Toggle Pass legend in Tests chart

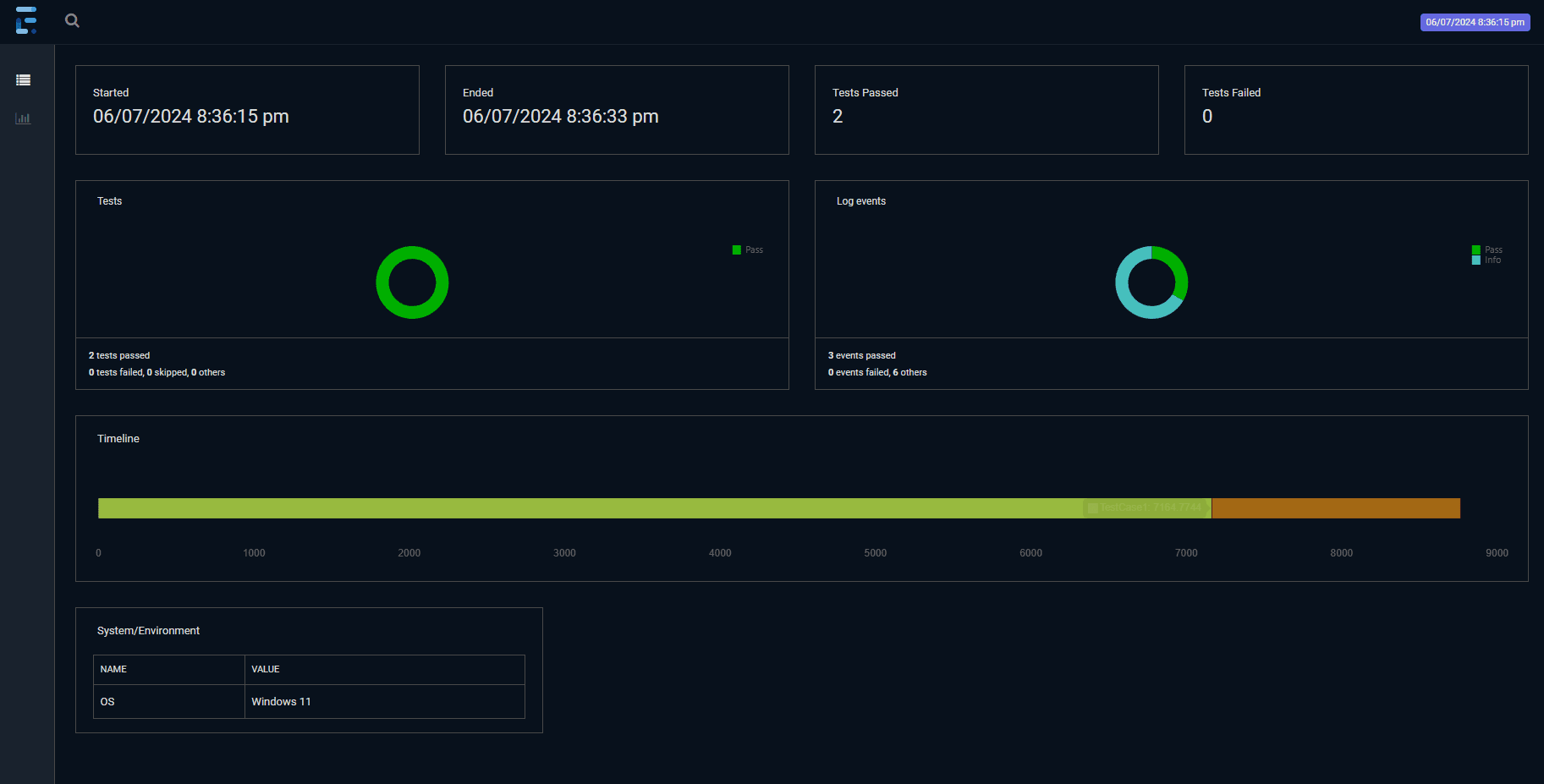[x=748, y=250]
